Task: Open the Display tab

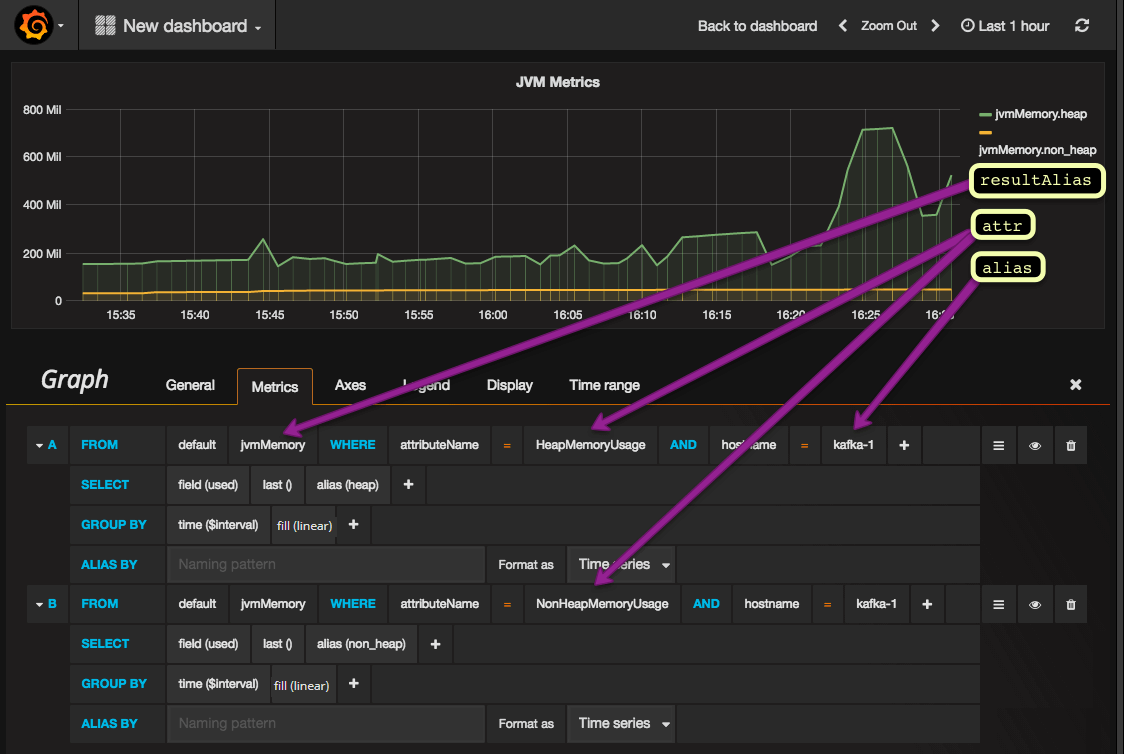Action: [510, 386]
